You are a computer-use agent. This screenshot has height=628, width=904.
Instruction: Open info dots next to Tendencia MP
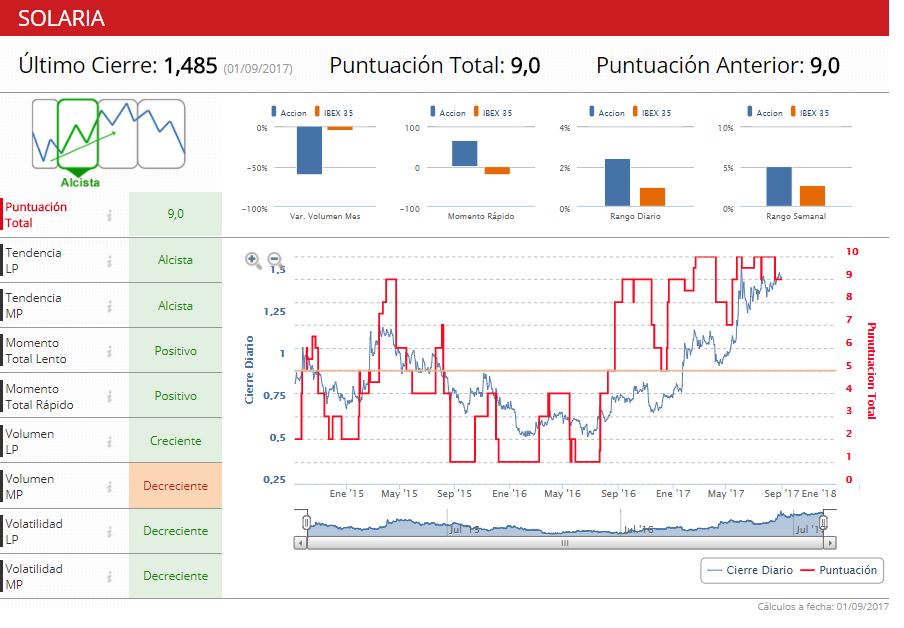pyautogui.click(x=109, y=306)
